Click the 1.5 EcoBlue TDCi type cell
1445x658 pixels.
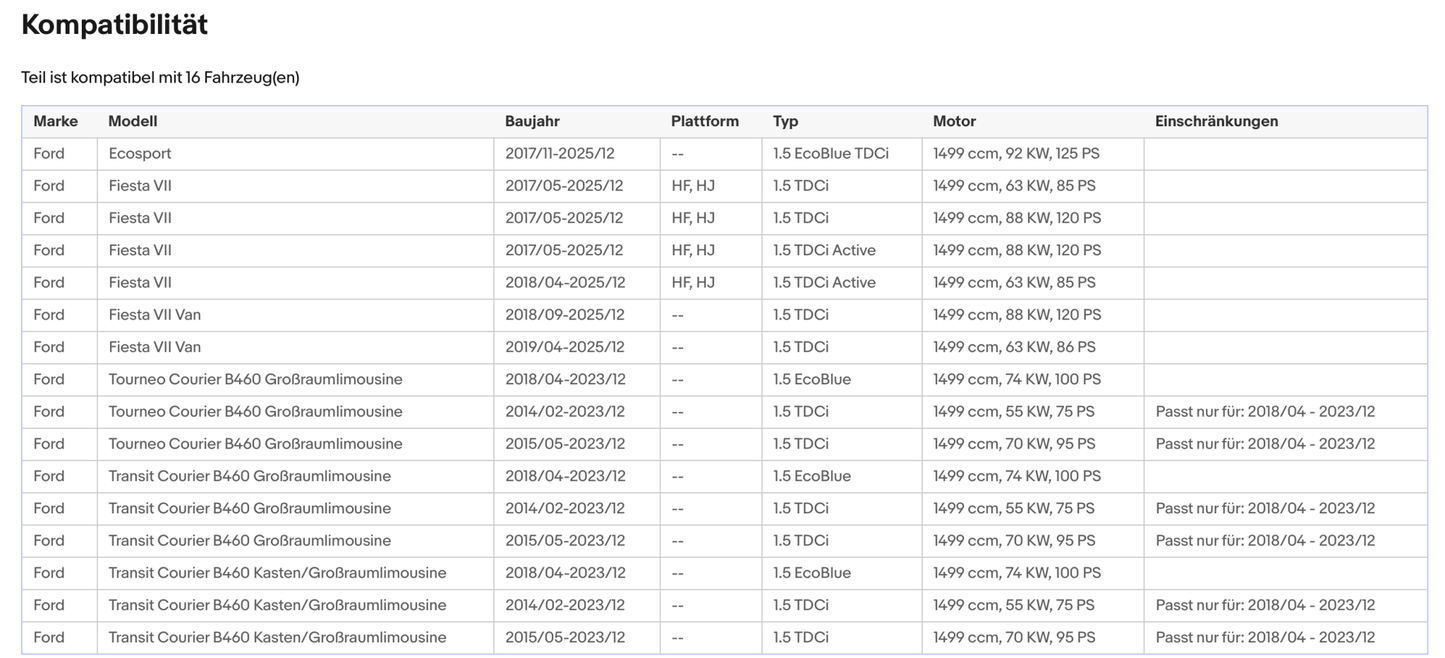(x=830, y=154)
